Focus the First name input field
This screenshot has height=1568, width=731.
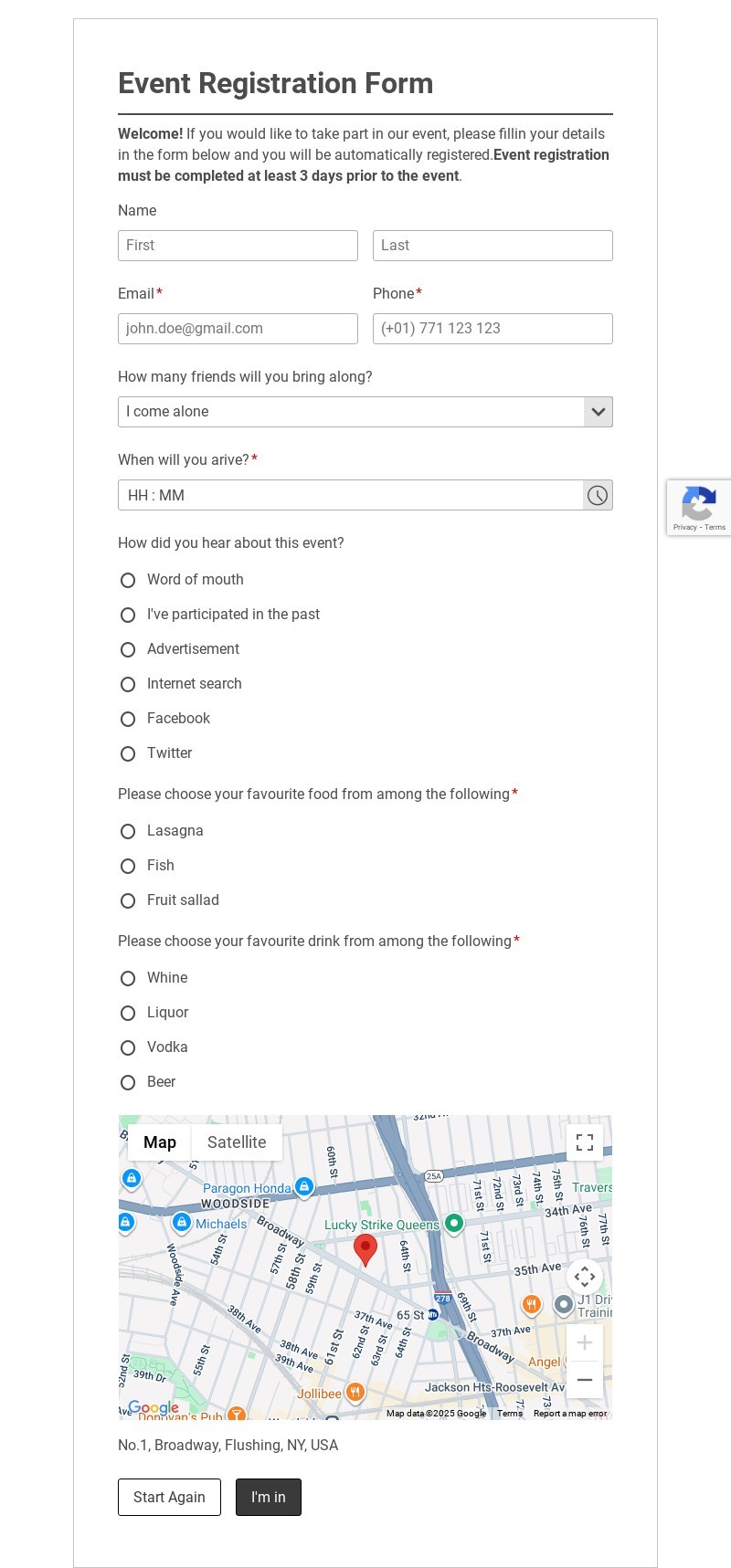(238, 246)
